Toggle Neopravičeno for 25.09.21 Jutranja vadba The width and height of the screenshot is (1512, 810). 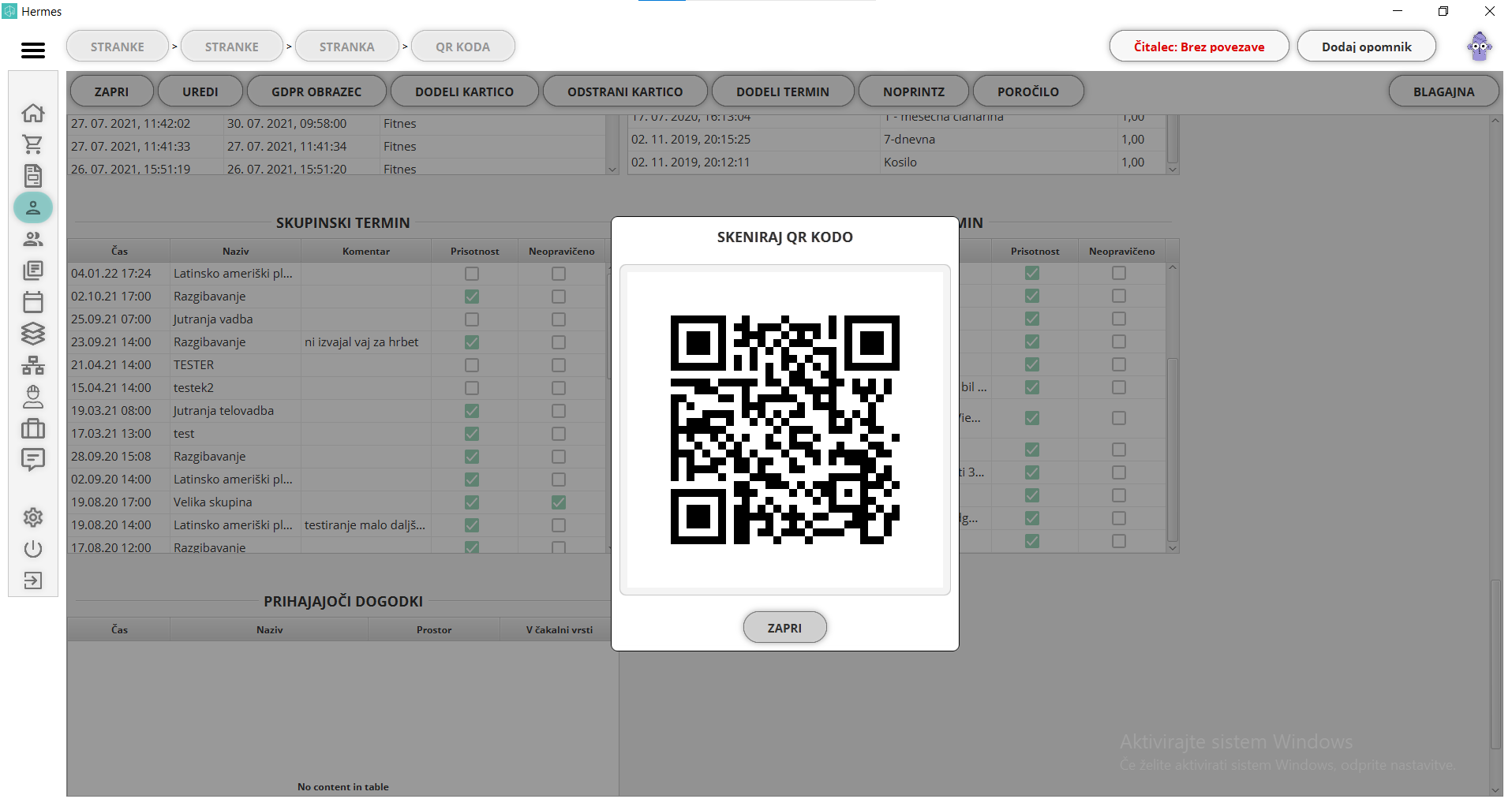pos(559,319)
